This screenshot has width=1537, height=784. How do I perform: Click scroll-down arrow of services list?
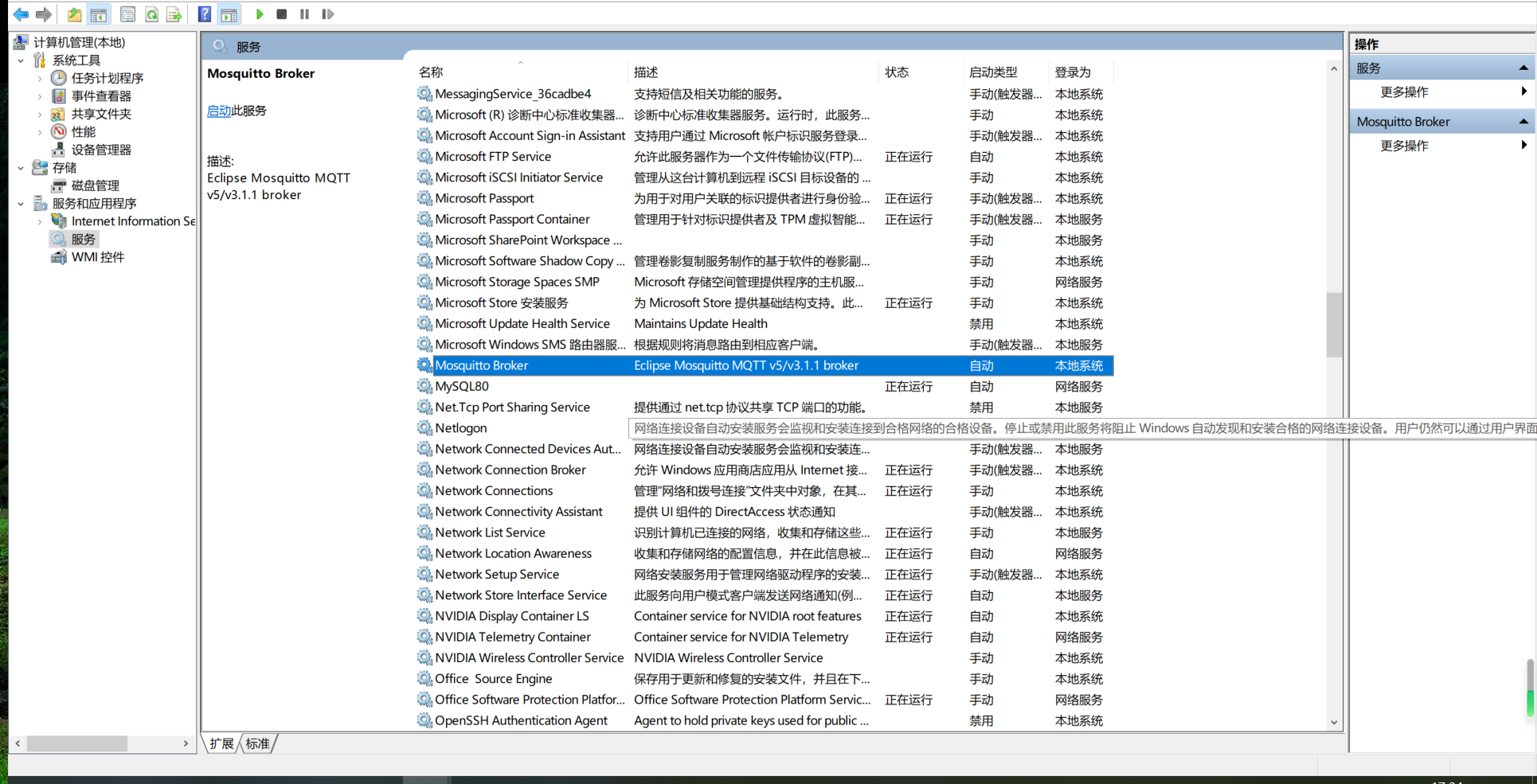1334,723
